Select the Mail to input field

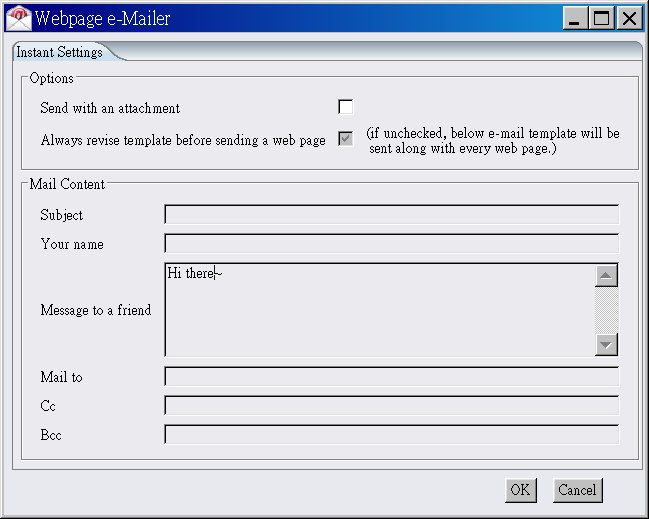[x=391, y=376]
